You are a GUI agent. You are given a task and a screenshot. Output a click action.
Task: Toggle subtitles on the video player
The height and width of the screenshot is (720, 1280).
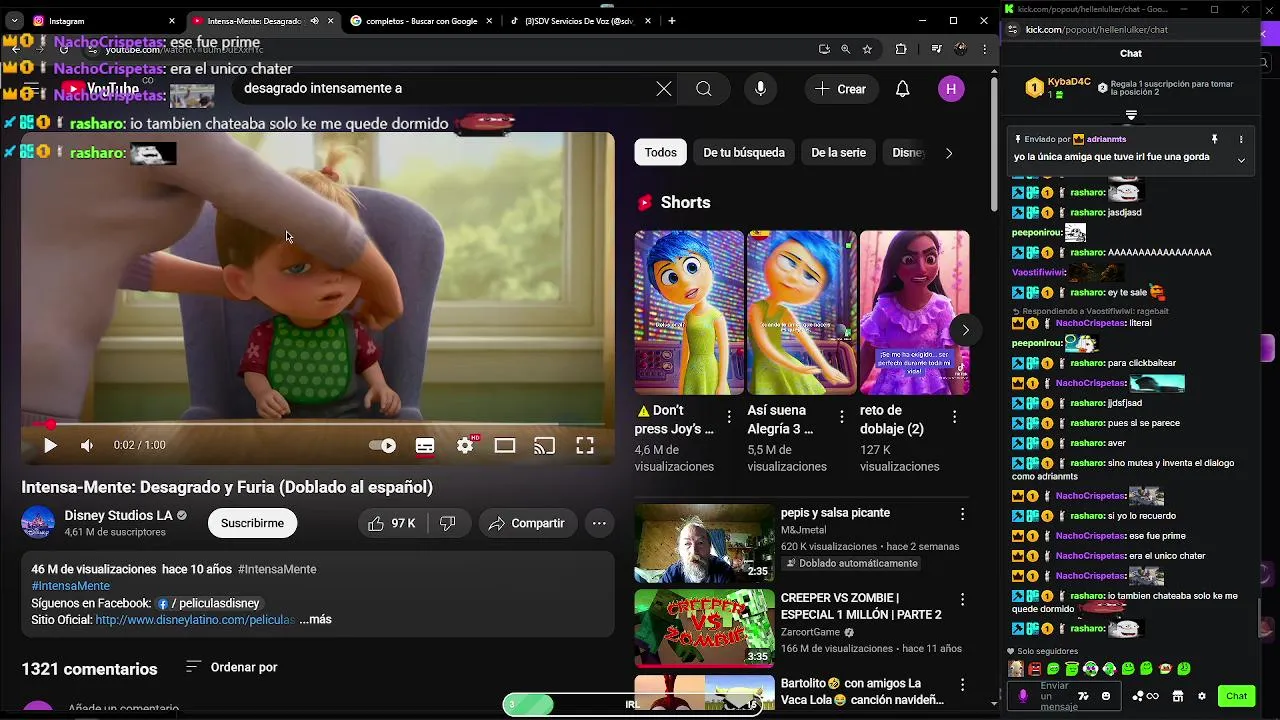point(425,446)
